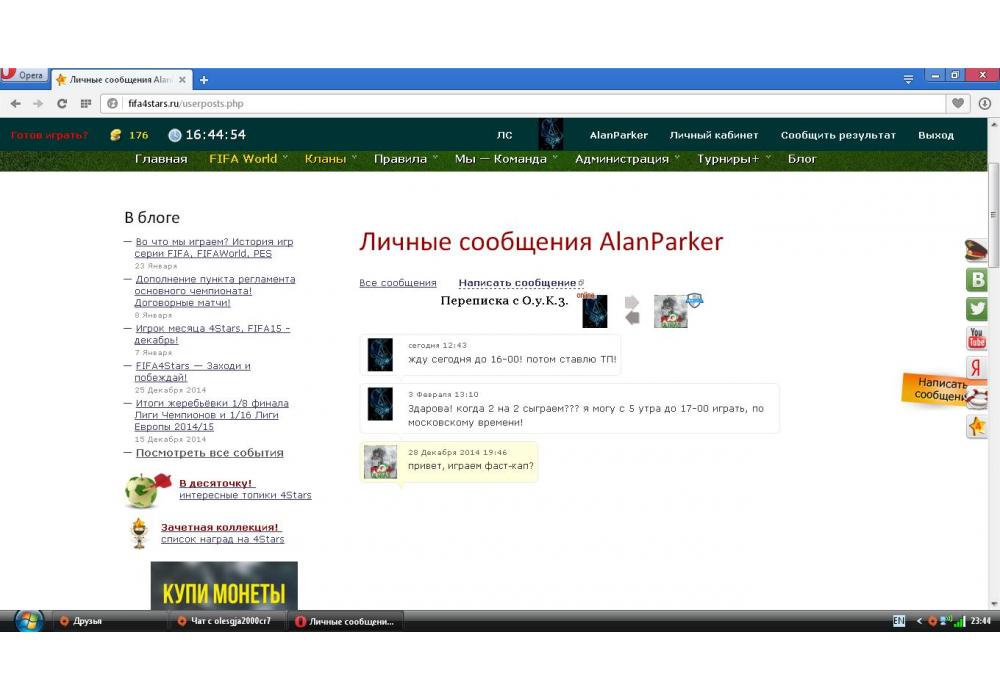Viewport: 1000px width, 700px height.
Task: Open the Администрация dropdown menu
Action: pyautogui.click(x=626, y=159)
